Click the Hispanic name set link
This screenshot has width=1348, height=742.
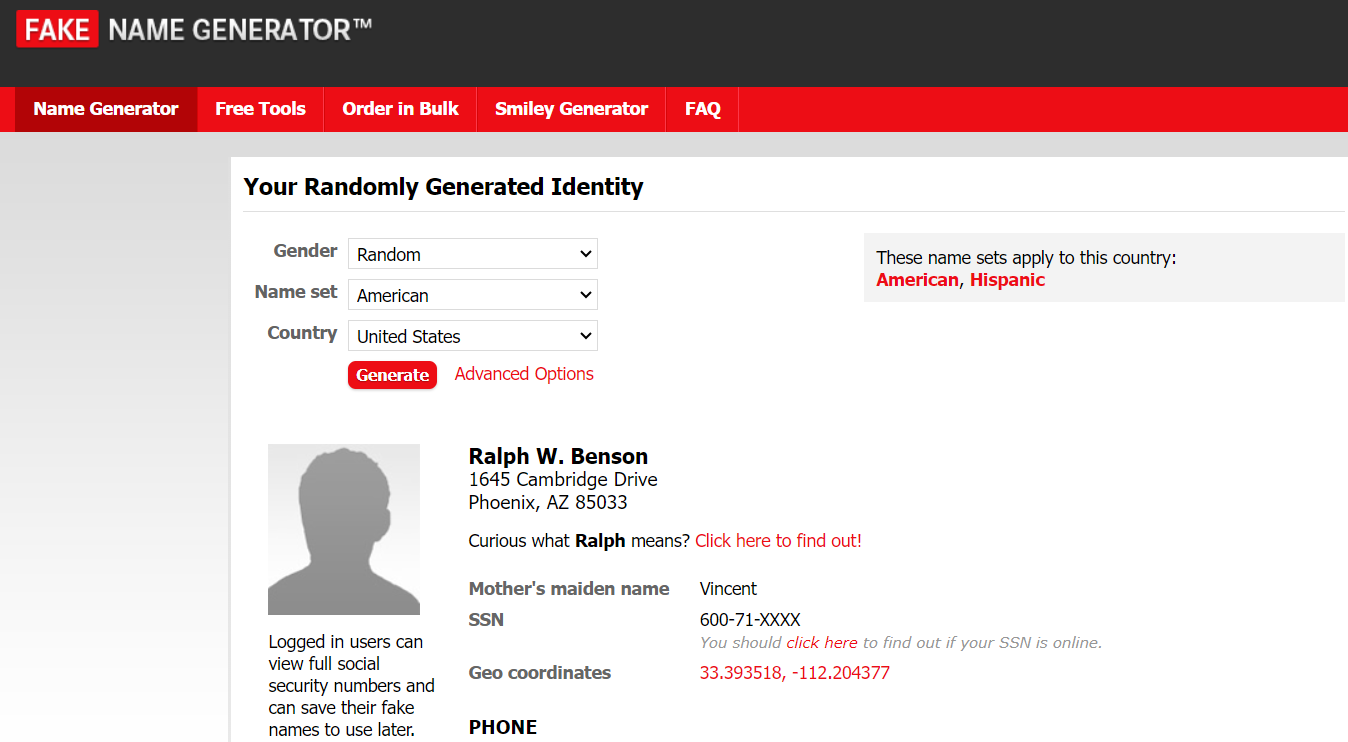tap(1007, 280)
